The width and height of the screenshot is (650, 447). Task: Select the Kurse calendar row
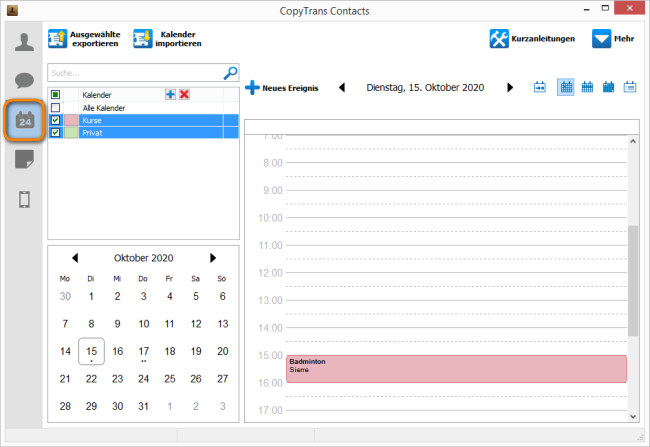(143, 120)
